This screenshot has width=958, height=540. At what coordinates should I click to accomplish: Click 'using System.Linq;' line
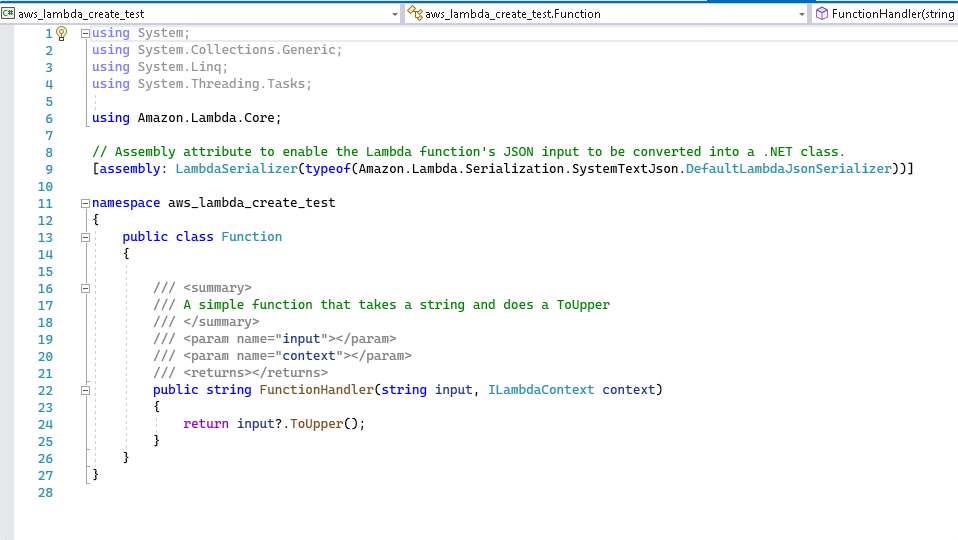160,67
